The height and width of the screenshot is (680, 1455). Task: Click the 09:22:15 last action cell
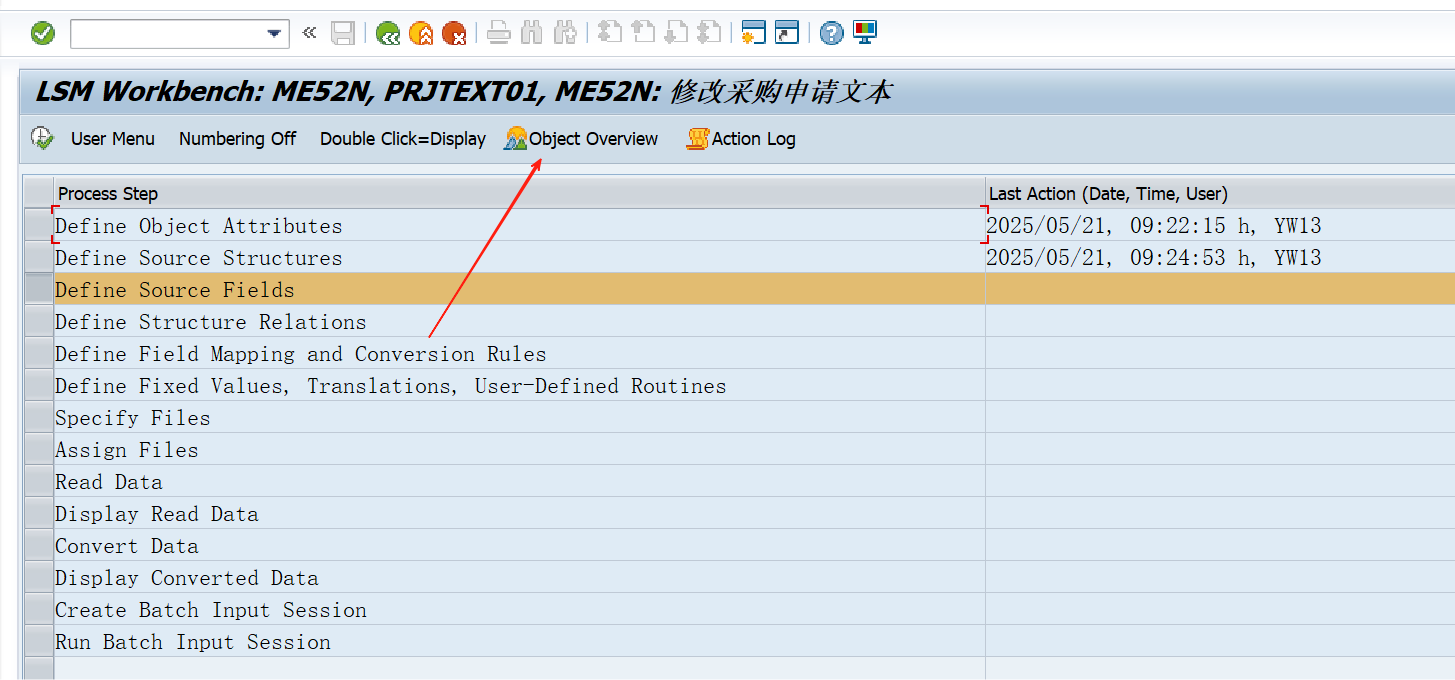(x=1220, y=226)
